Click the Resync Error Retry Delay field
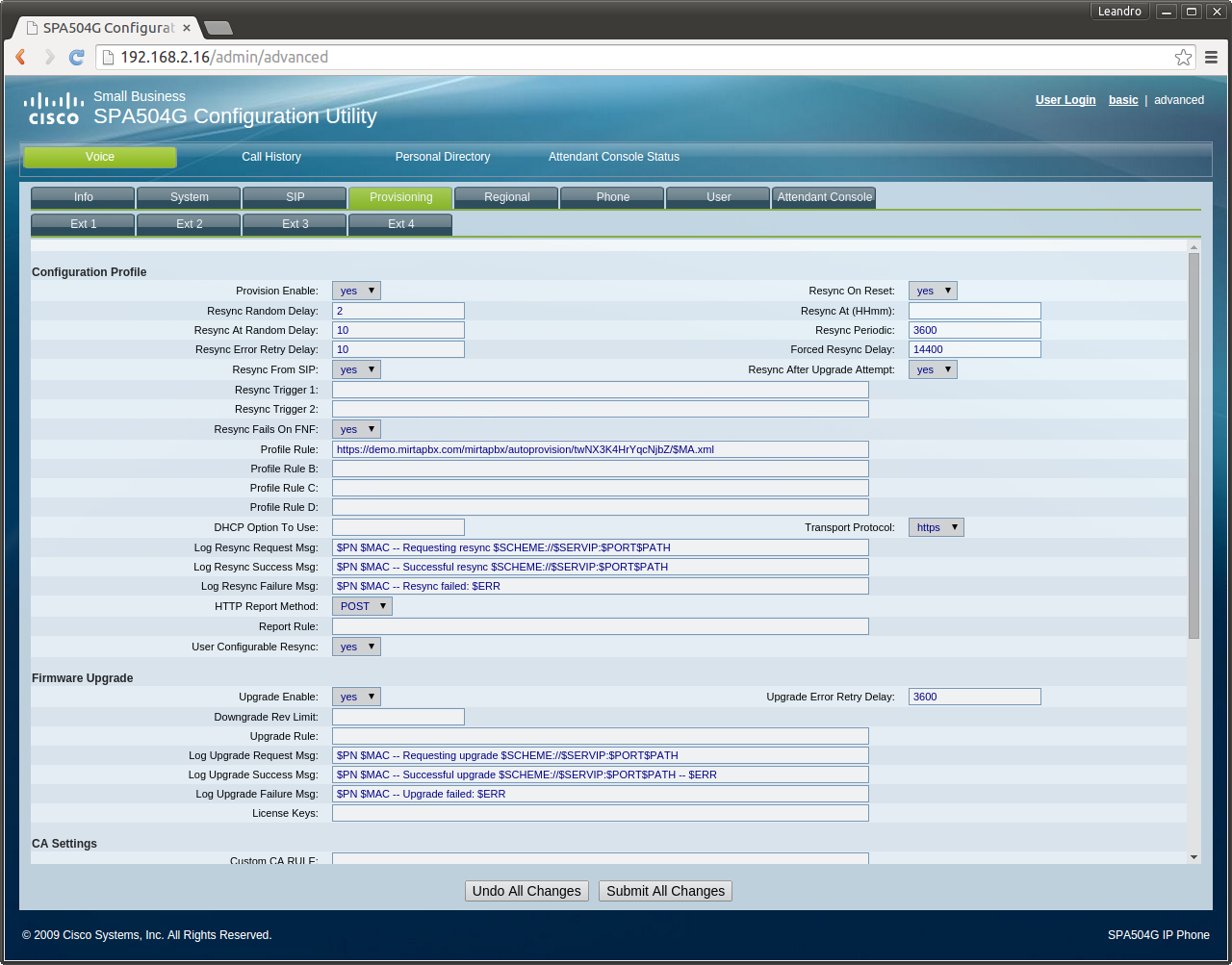The width and height of the screenshot is (1232, 965). [398, 349]
